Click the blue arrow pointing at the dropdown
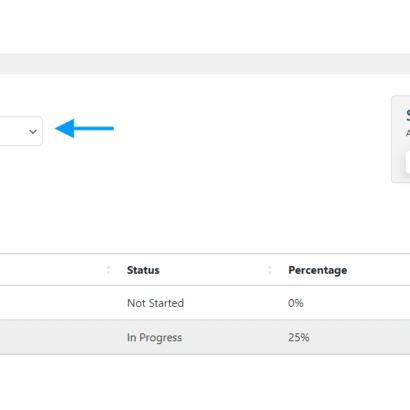Screen dimensions: 410x410 [x=84, y=128]
